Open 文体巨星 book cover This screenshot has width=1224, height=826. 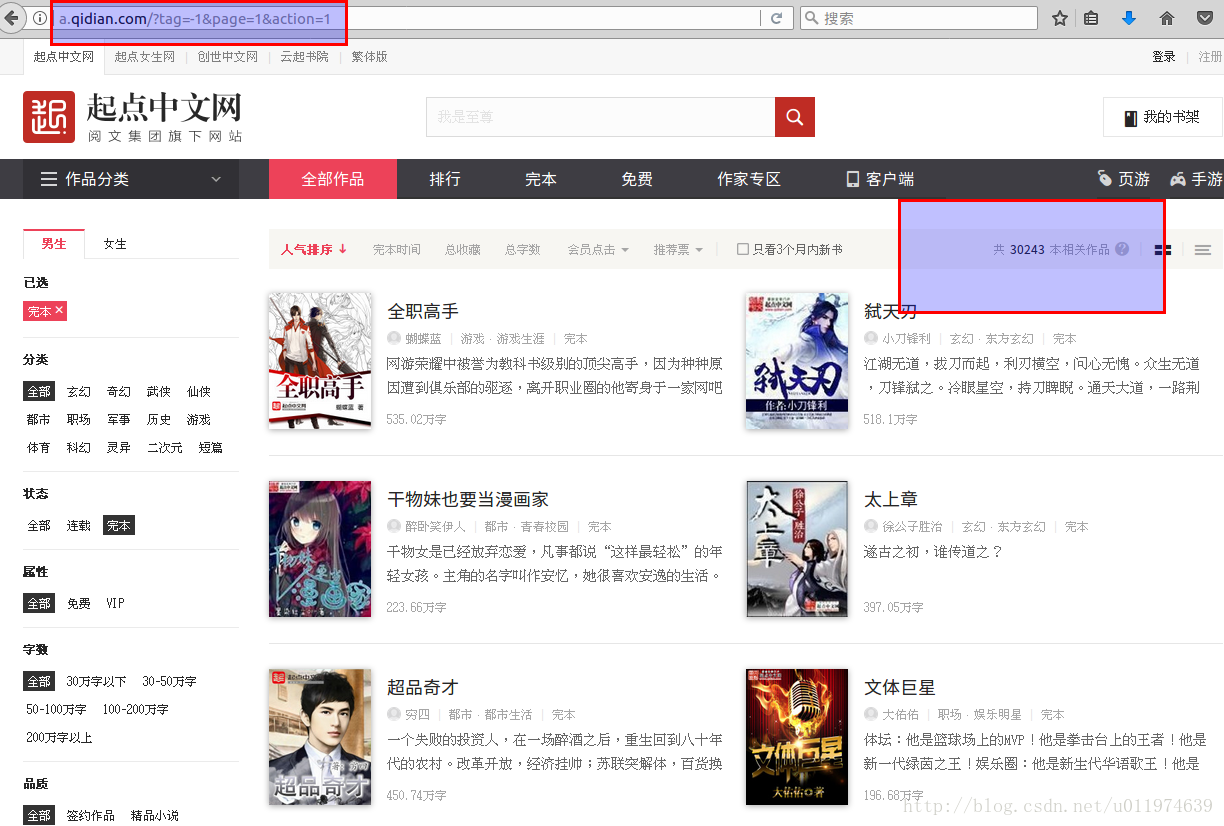tap(797, 736)
